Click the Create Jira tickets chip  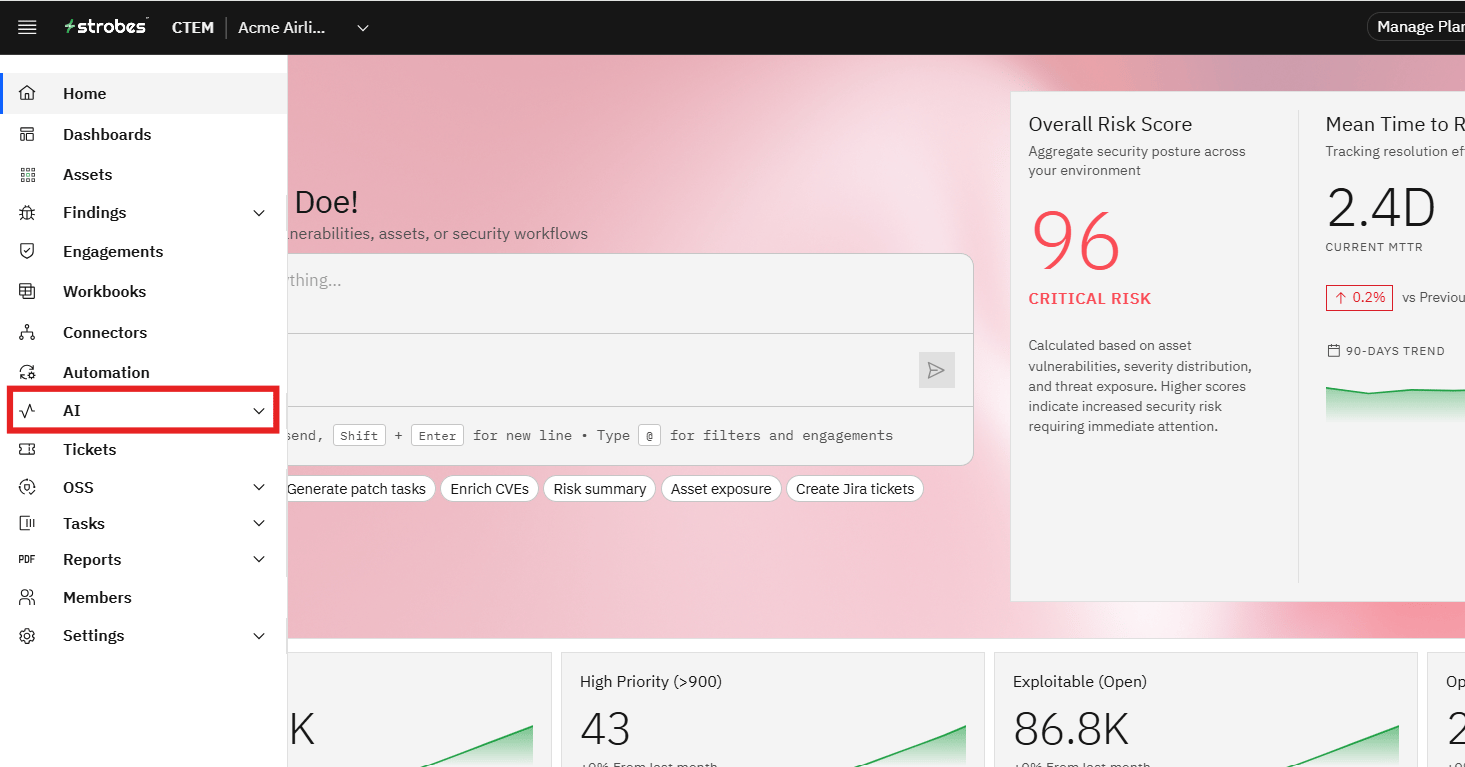coord(855,489)
